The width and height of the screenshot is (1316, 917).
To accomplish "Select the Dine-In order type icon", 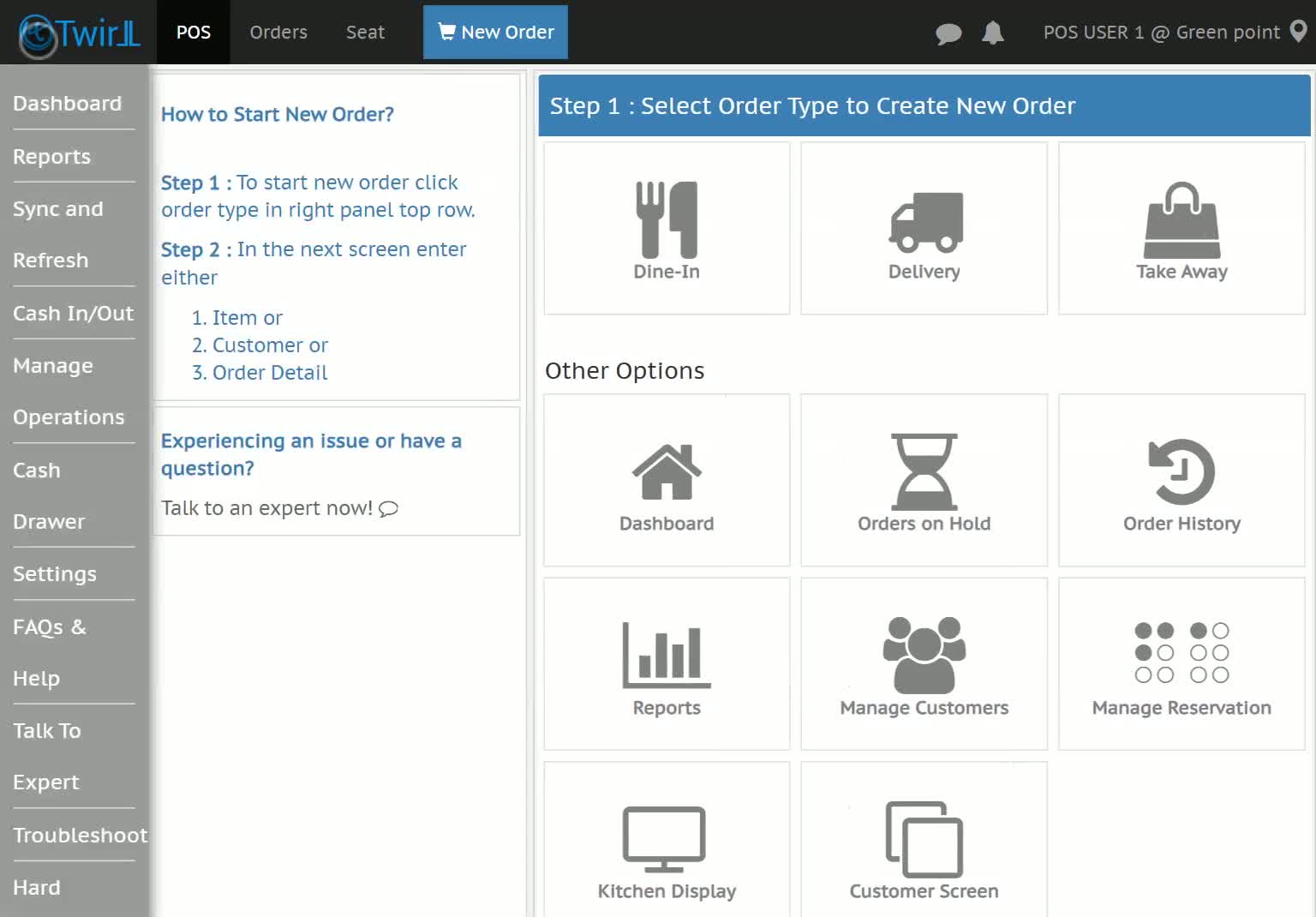I will point(667,219).
